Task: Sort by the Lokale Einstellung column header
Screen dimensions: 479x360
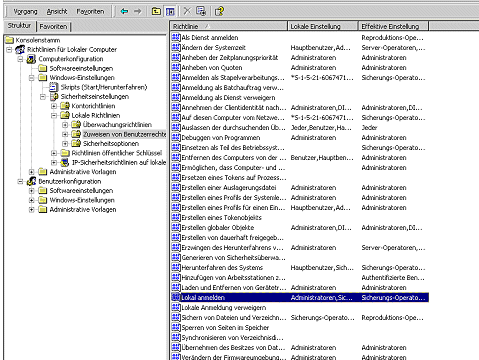Action: [x=323, y=26]
